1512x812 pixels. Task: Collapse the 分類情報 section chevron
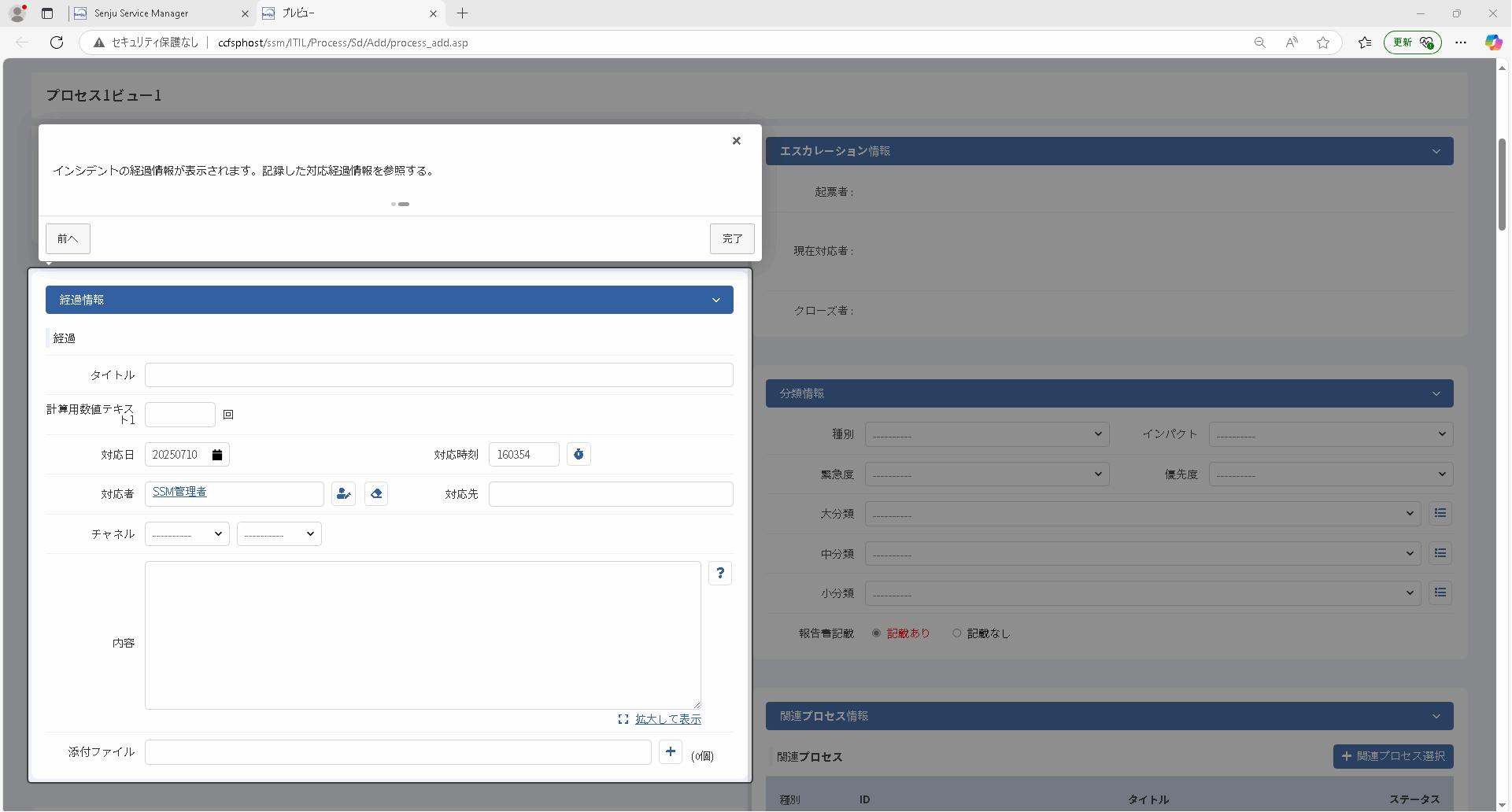point(1436,393)
